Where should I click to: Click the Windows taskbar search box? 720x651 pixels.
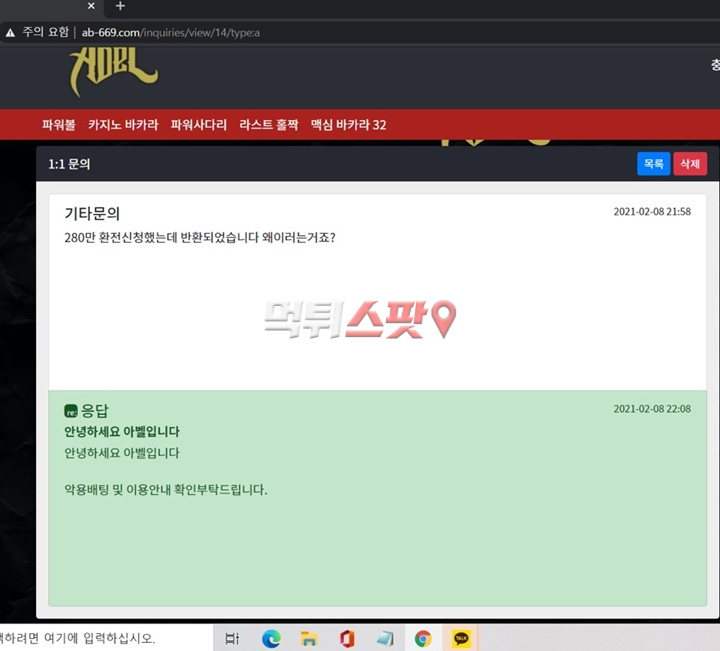click(x=106, y=638)
